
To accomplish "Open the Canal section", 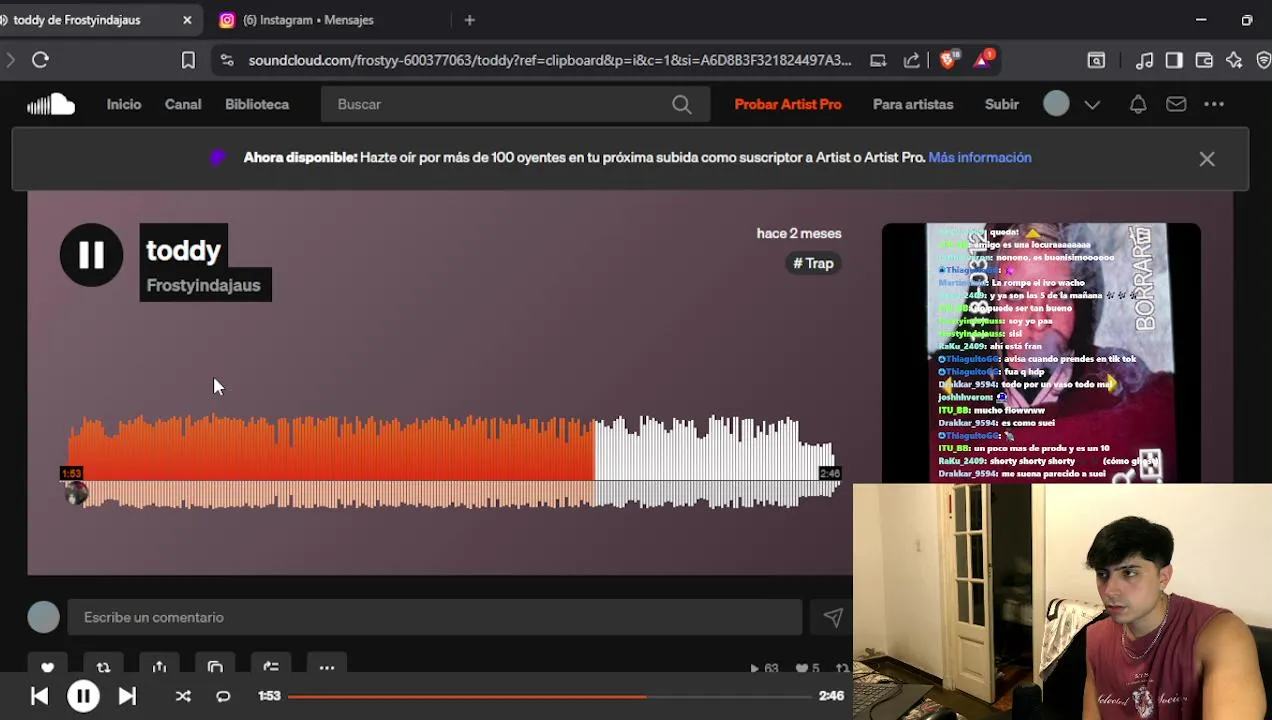I will 183,104.
